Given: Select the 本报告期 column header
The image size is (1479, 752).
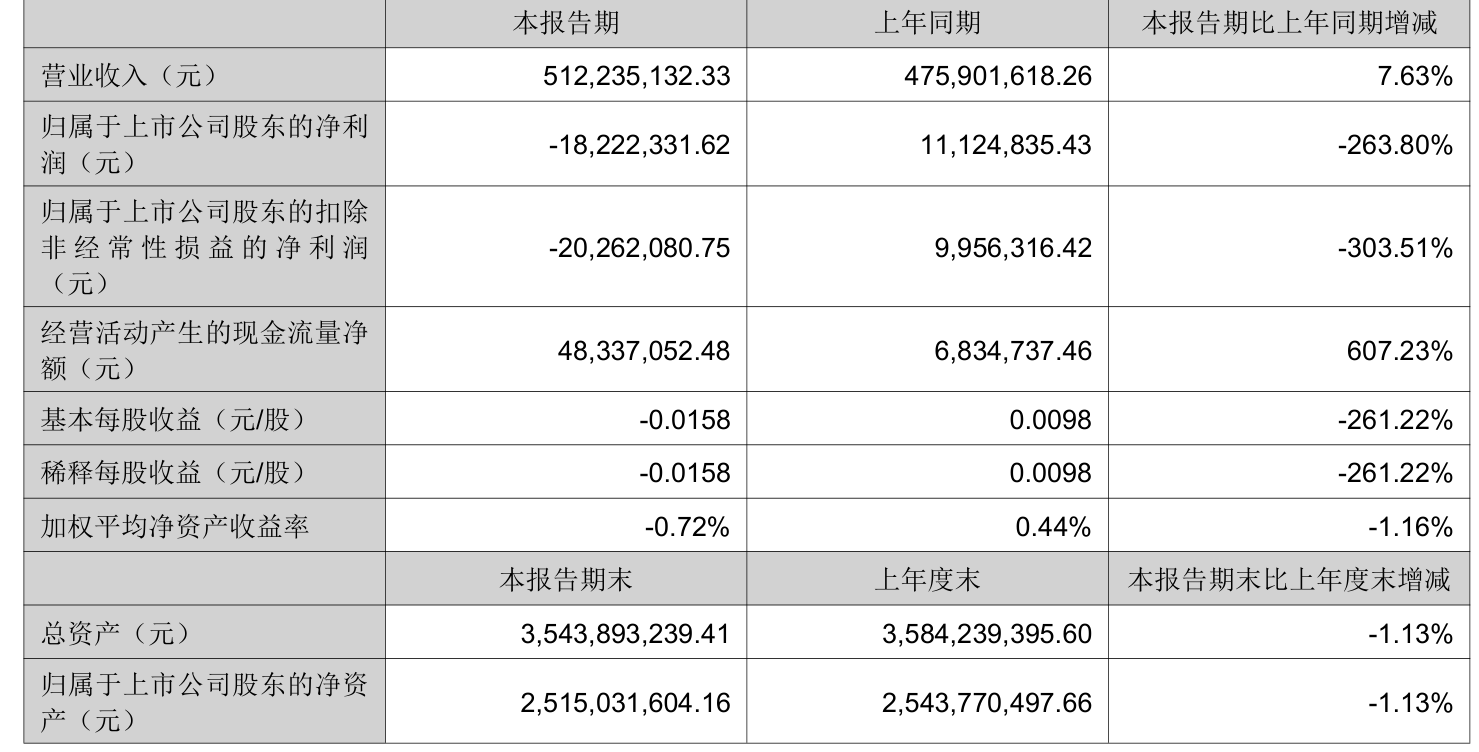Looking at the screenshot, I should (x=565, y=23).
